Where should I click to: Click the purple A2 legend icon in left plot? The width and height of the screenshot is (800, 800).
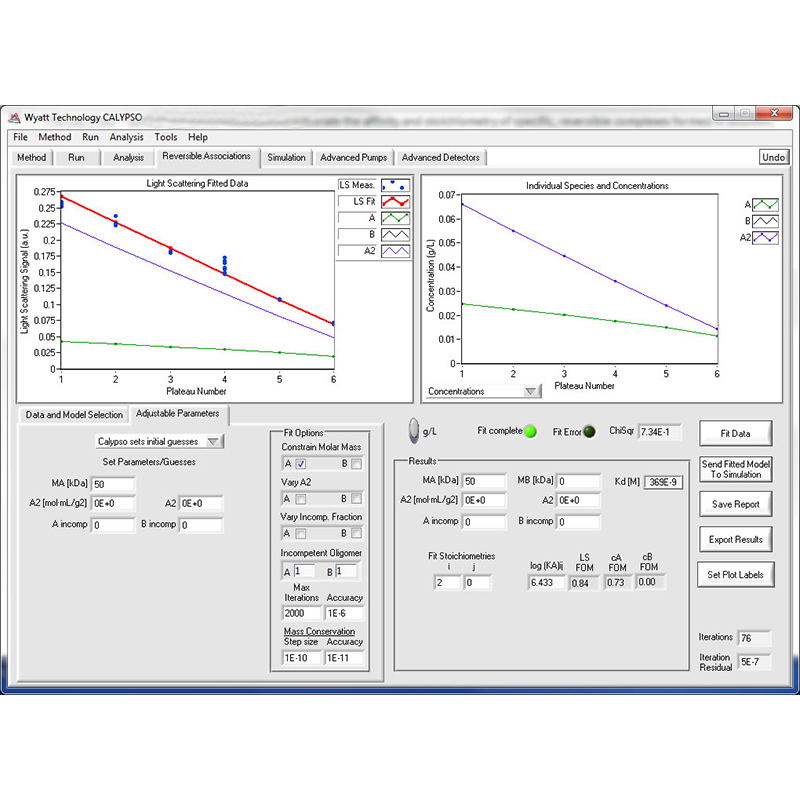click(395, 251)
